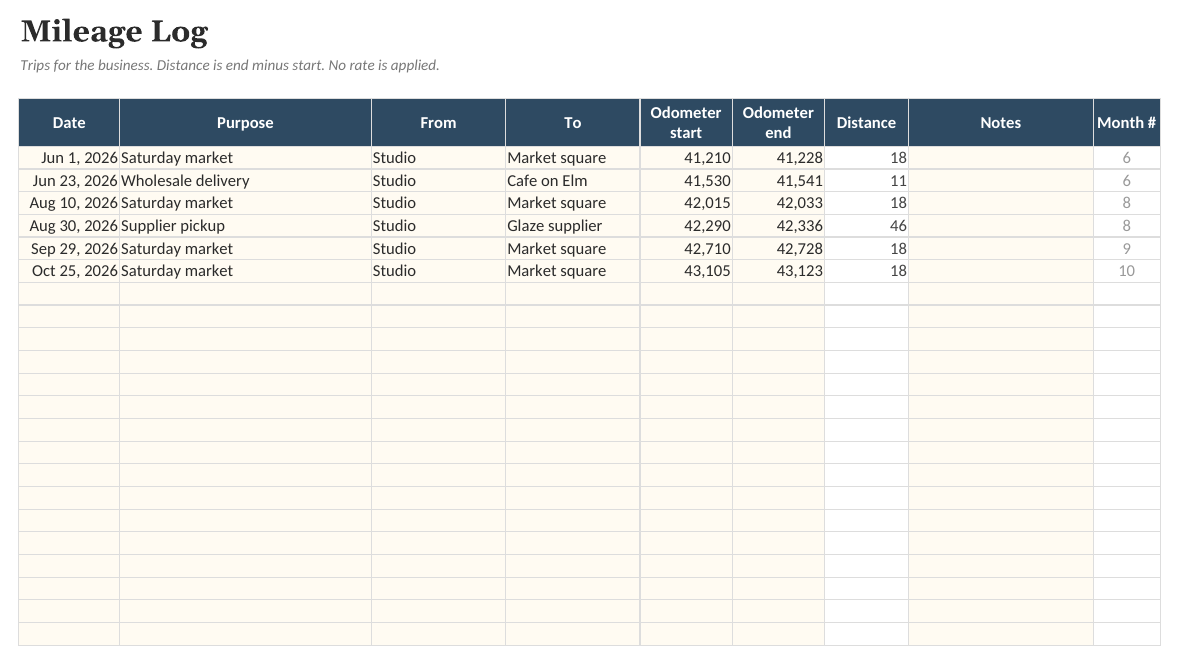Screen dimensions: 1179x664
Task: Select the Month # column header
Action: [1126, 123]
